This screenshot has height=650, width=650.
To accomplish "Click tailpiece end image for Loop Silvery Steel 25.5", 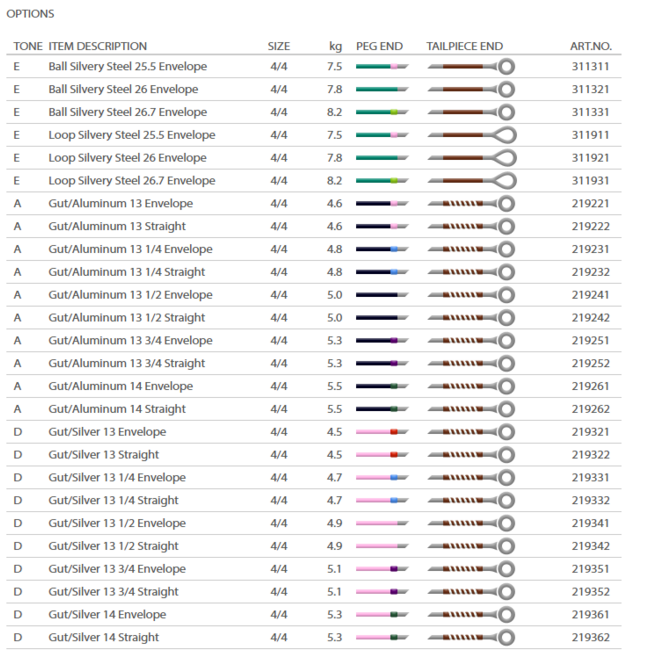I will pyautogui.click(x=471, y=135).
